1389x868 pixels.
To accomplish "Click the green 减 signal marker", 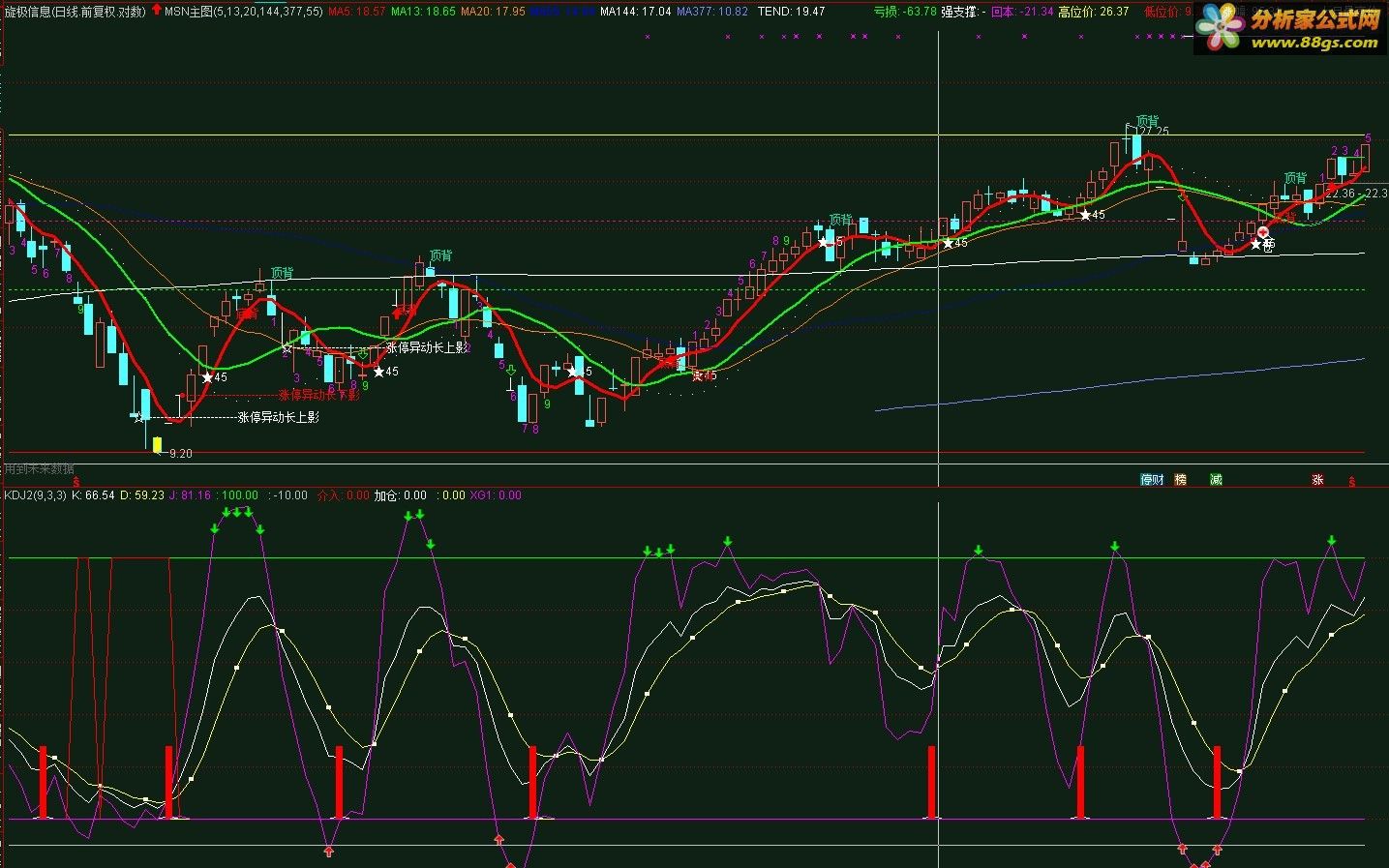I will point(1216,480).
